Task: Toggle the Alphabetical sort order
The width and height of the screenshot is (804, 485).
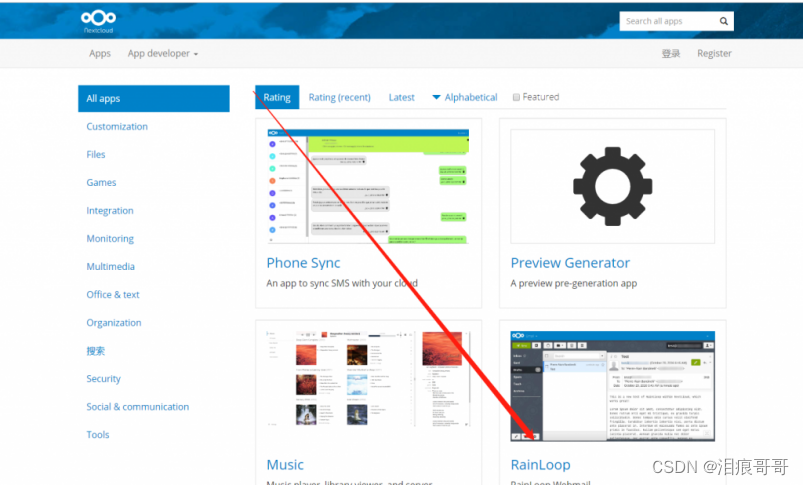Action: 465,97
